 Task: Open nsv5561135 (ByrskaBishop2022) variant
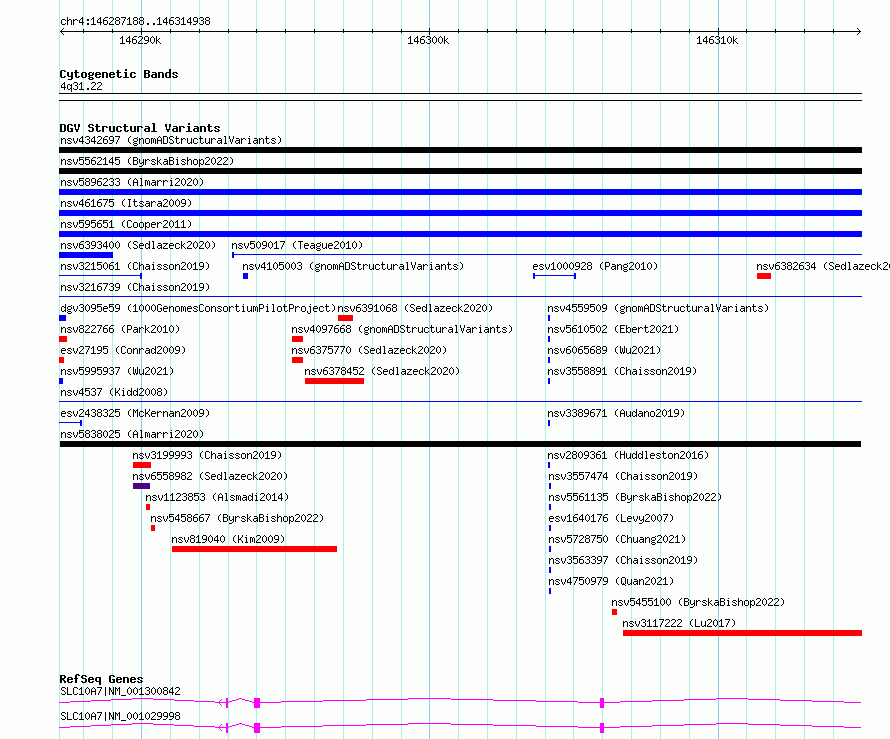634,497
